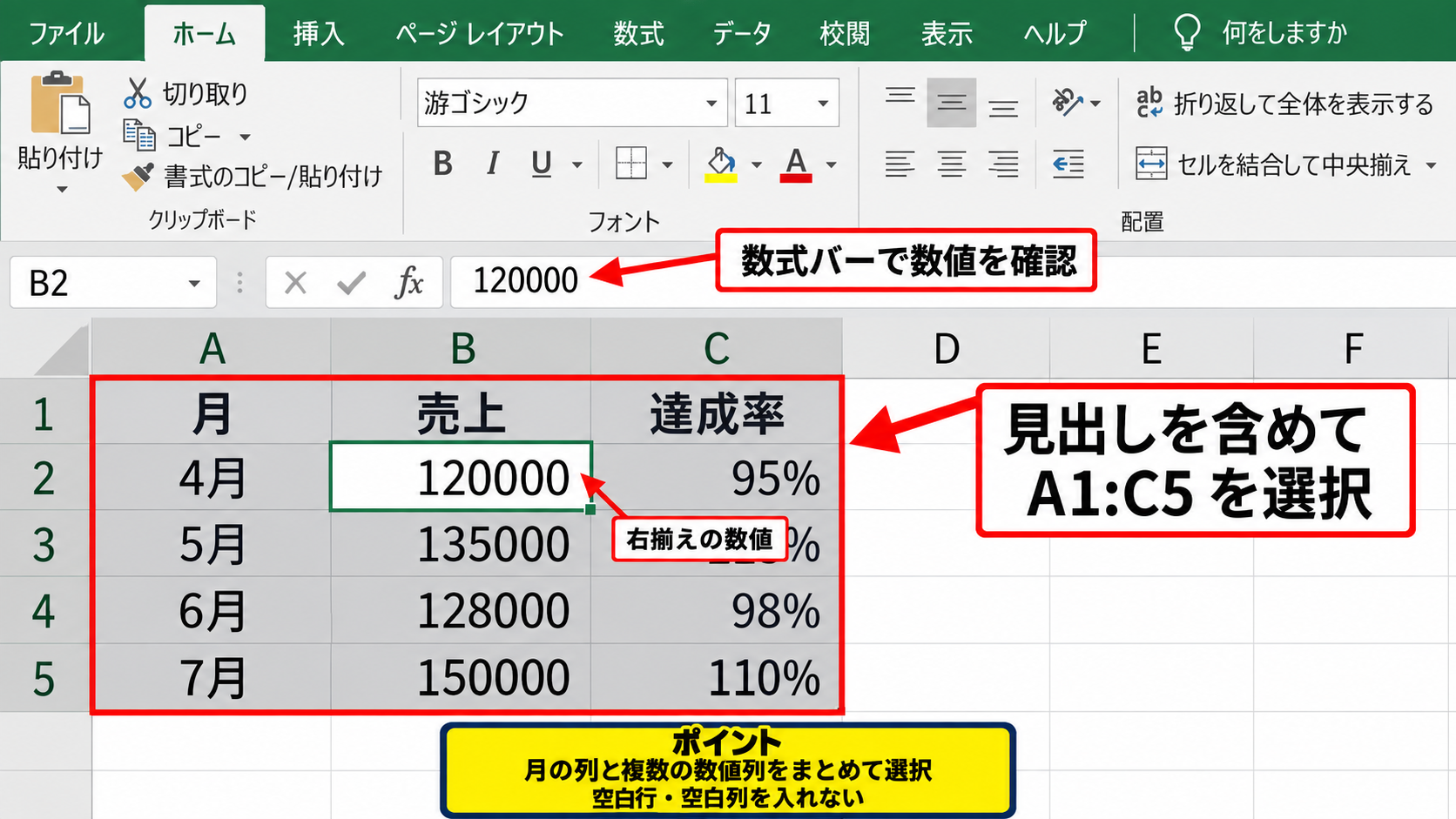Image resolution: width=1456 pixels, height=819 pixels.
Task: Click Wrap Text (折り返して全体を表示する)
Action: tap(1284, 104)
